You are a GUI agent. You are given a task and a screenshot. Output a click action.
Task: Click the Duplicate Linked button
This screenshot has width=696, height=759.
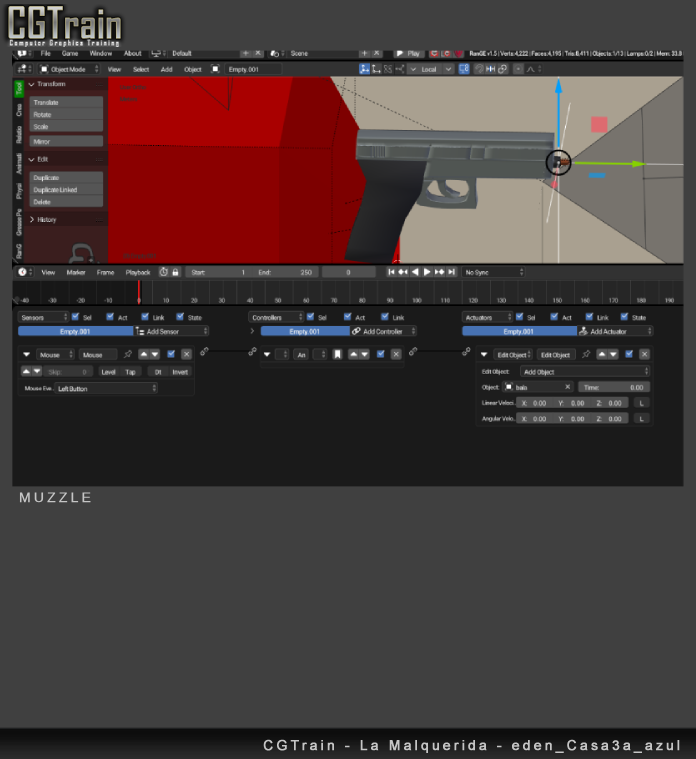tap(66, 190)
